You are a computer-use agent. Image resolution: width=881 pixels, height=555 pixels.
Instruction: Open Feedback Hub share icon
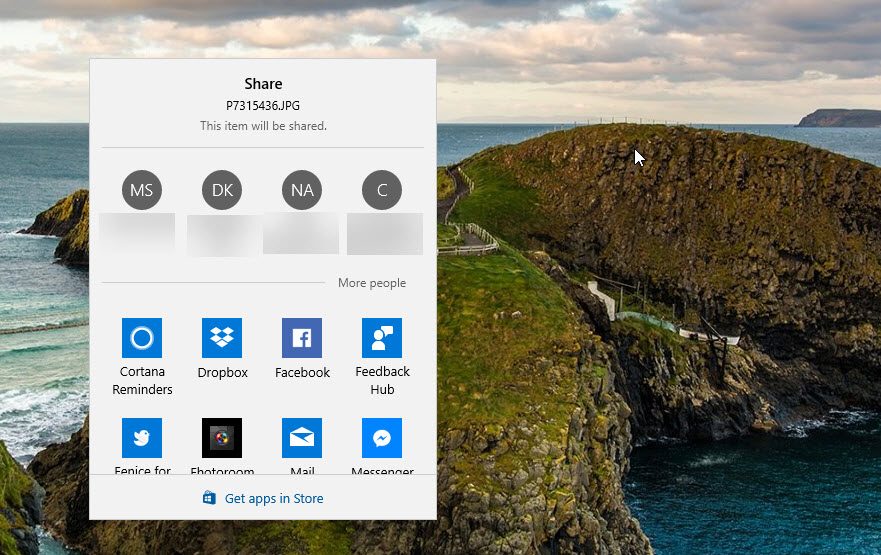(x=382, y=338)
